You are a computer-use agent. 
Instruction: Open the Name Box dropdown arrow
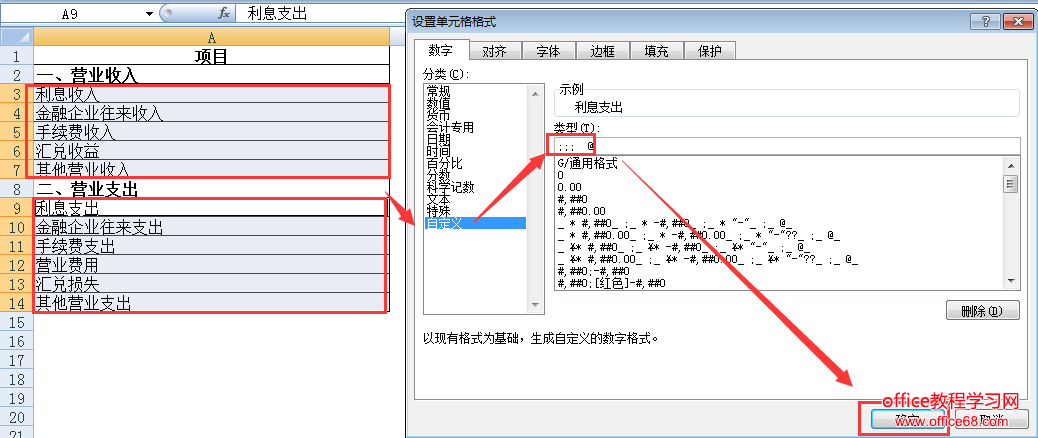149,13
